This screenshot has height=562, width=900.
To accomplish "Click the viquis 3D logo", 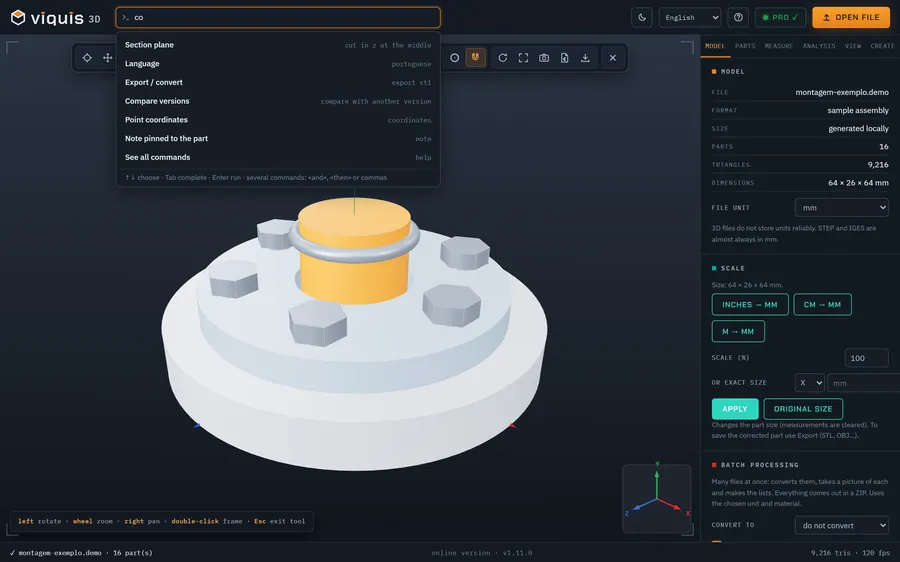I will click(56, 18).
